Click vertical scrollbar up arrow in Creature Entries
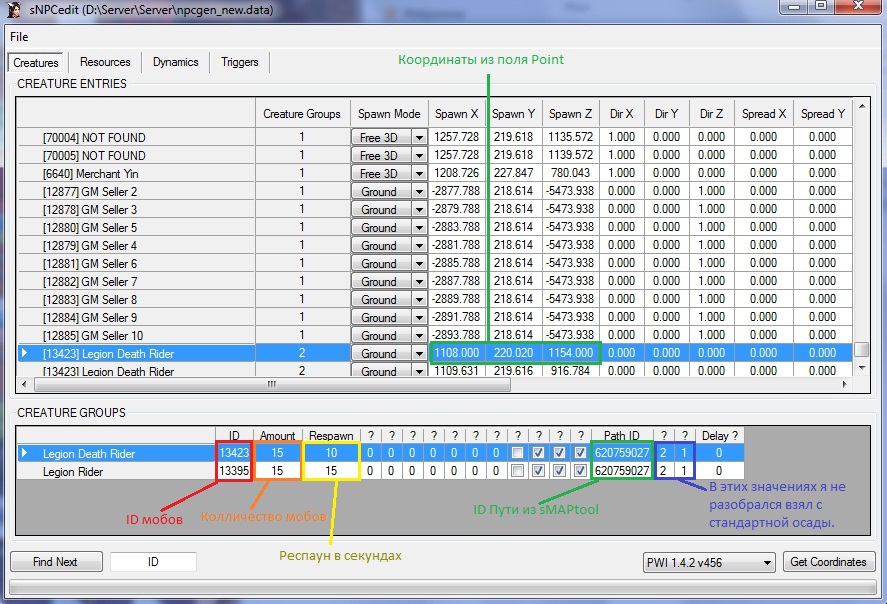887x604 pixels. point(861,106)
